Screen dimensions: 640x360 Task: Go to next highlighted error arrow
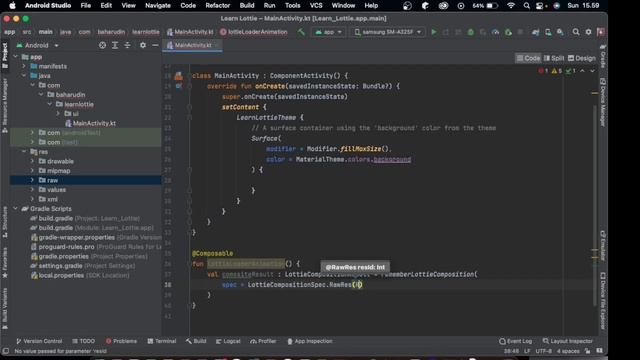pyautogui.click(x=592, y=71)
